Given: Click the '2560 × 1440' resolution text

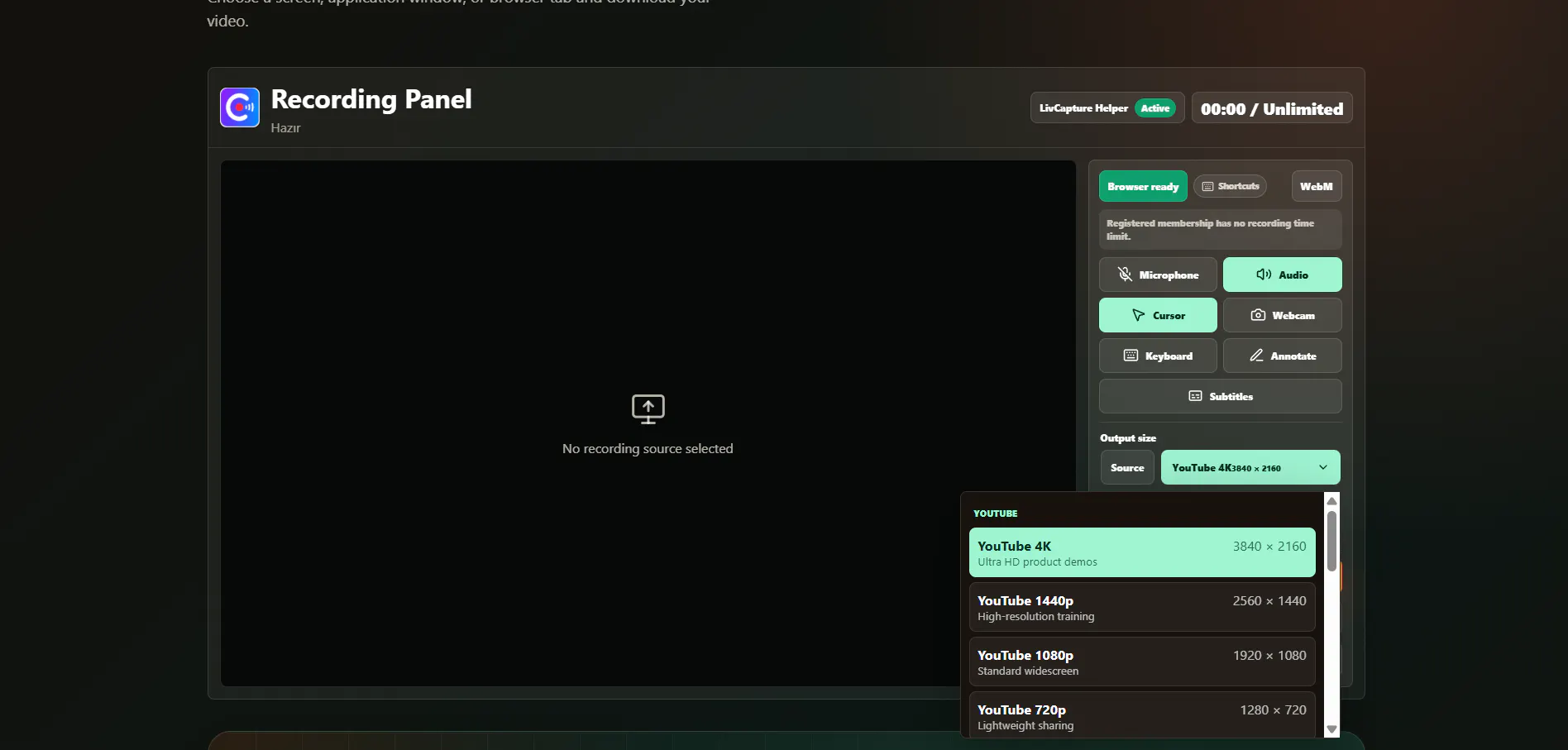Looking at the screenshot, I should point(1269,601).
